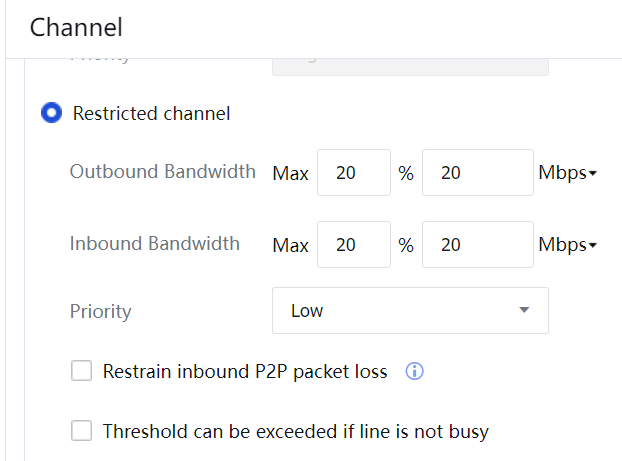622x461 pixels.
Task: Click the greyed-out field above Restricted channel
Action: [x=410, y=66]
